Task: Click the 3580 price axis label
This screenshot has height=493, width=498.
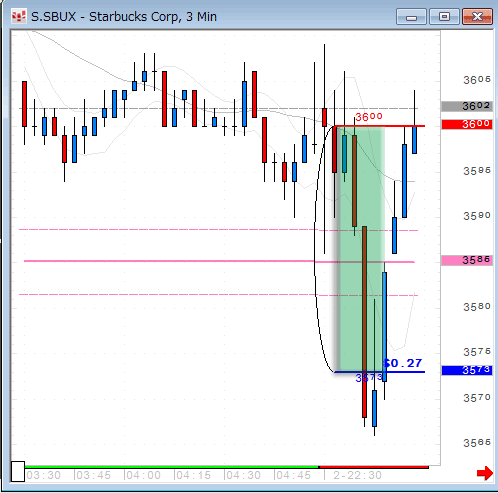Action: pyautogui.click(x=477, y=307)
